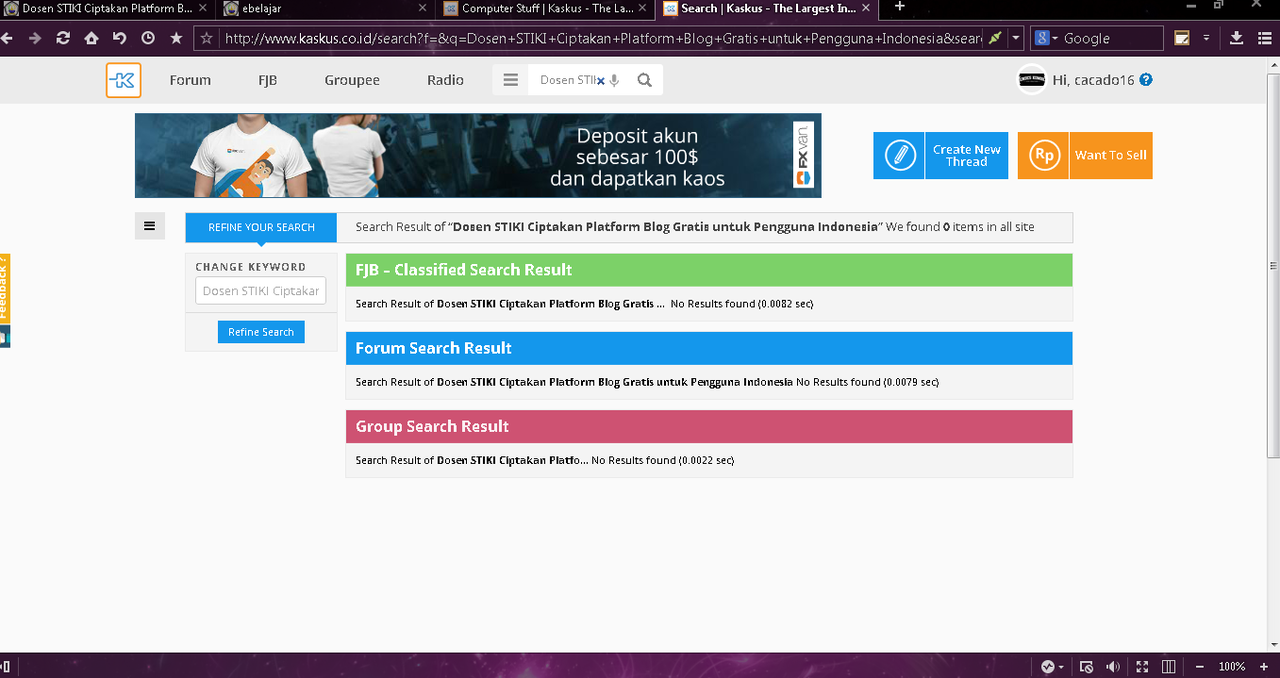
Task: Open the Hi, cacado16 user menu
Action: point(1093,80)
